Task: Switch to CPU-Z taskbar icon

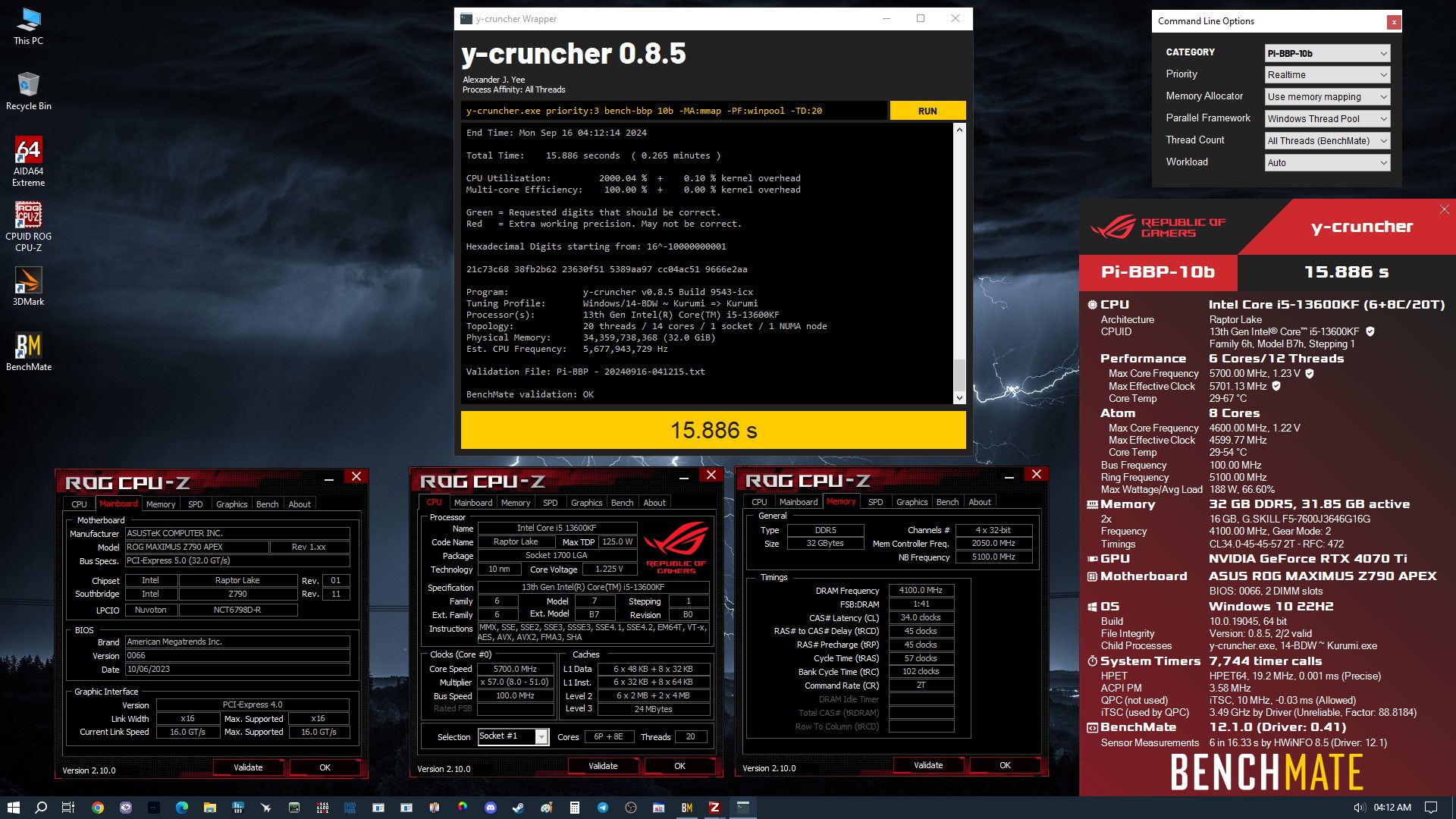Action: click(714, 808)
